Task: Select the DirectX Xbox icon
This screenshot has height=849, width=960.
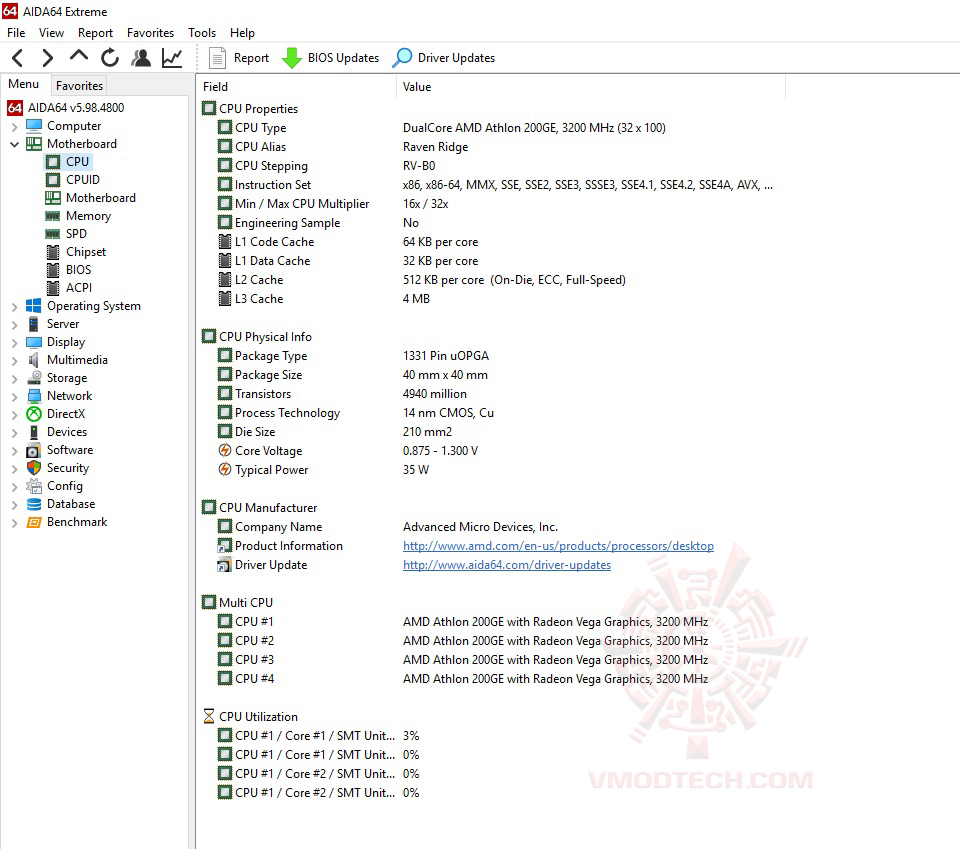Action: [x=34, y=414]
